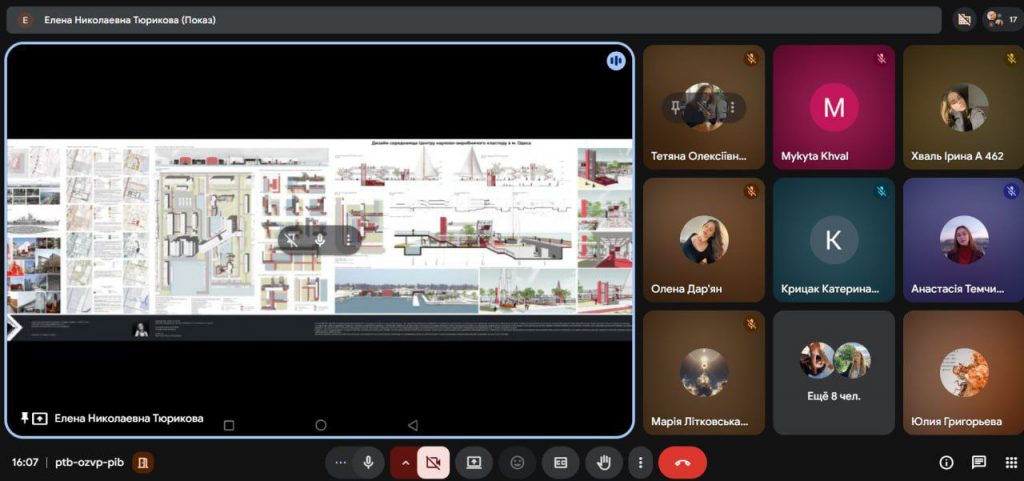Raise your hand using the hand icon
Image resolution: width=1024 pixels, height=481 pixels.
(604, 463)
